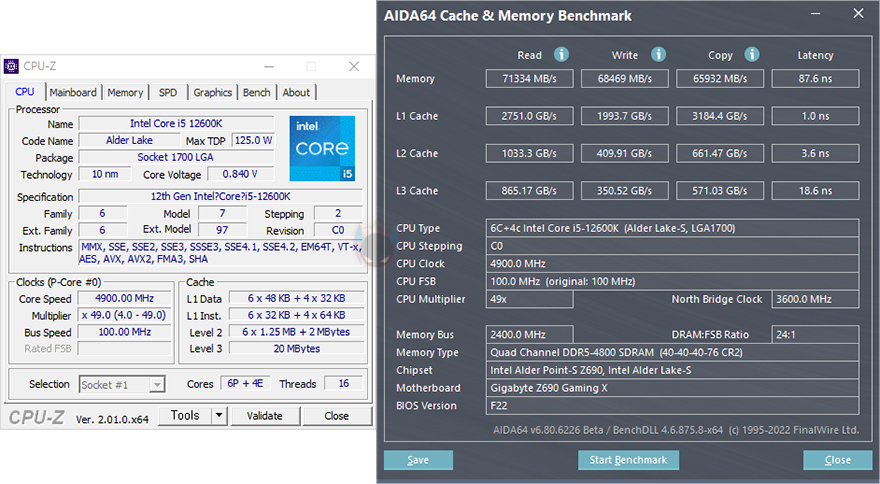Click the Memory Write value 68469 MB/s
This screenshot has height=484, width=880.
(625, 79)
